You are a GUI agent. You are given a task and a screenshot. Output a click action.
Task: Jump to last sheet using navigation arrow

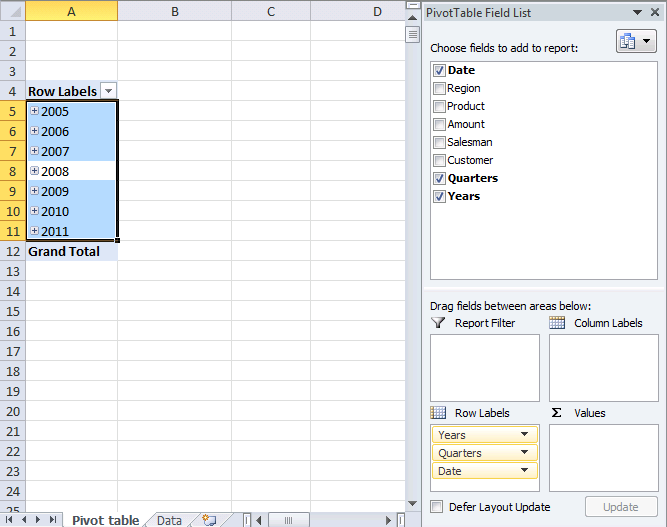coord(53,520)
